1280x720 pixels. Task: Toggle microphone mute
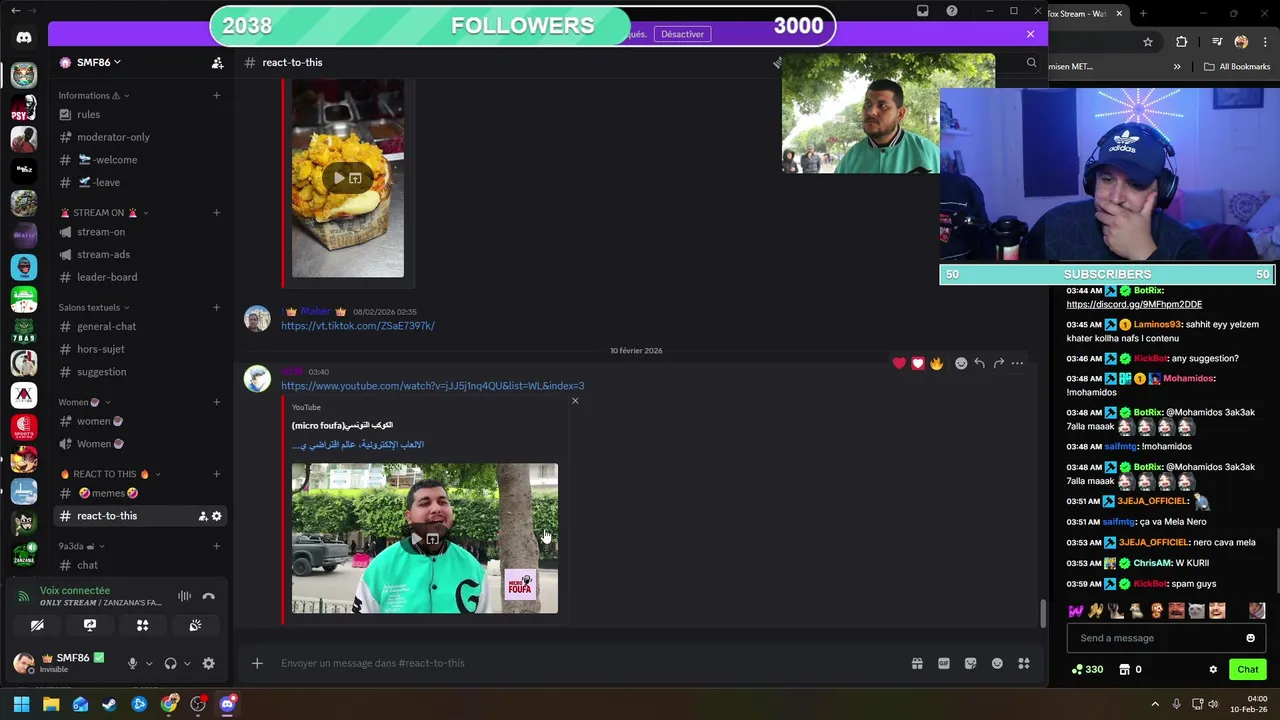pyautogui.click(x=132, y=663)
